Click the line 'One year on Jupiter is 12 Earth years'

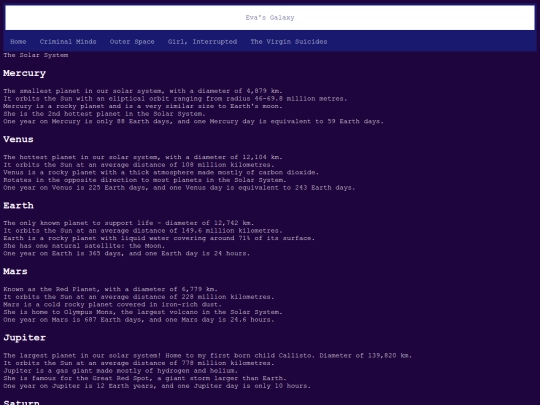tap(157, 386)
